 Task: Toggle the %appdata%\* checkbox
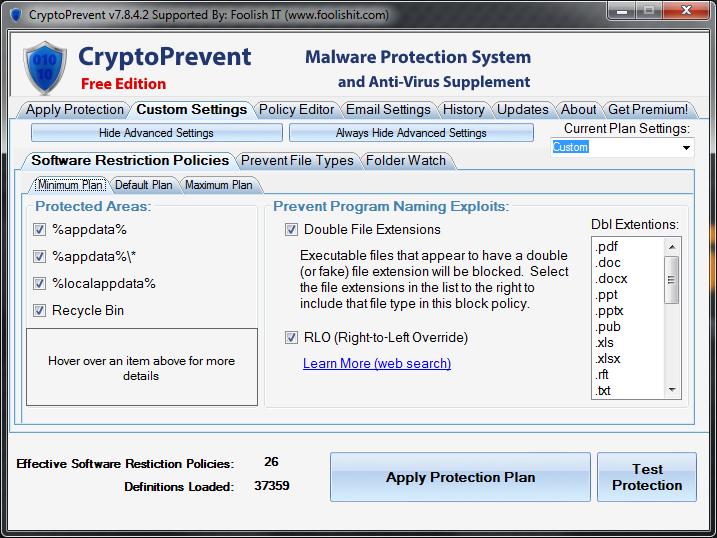coord(39,256)
